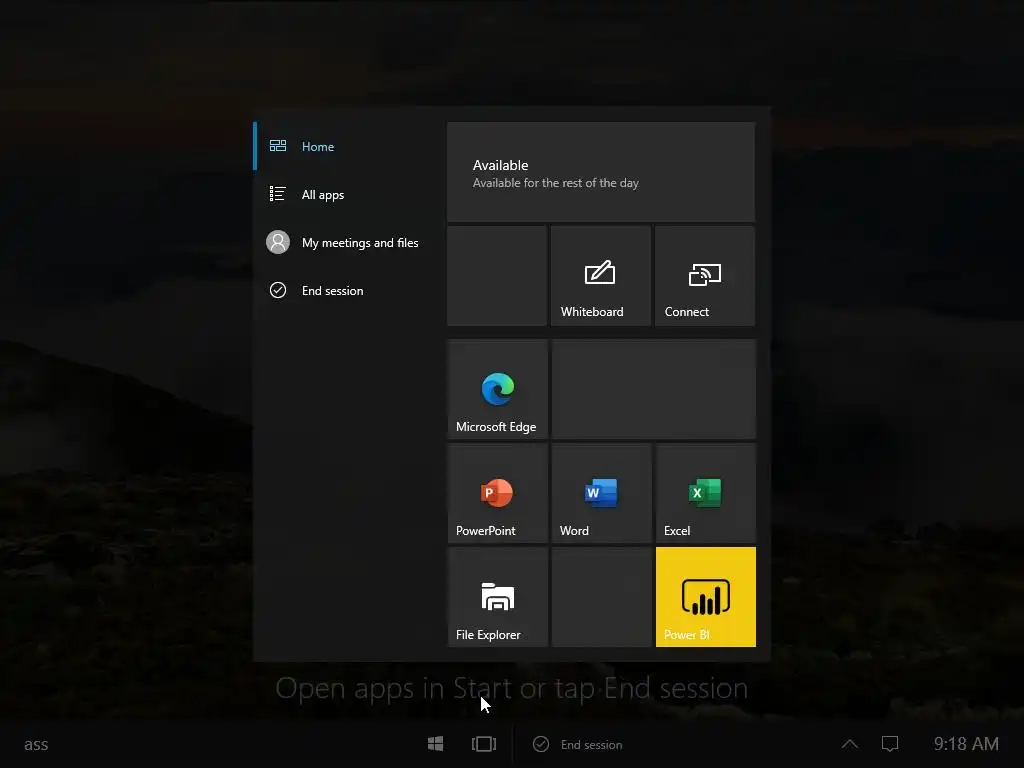Show All apps list
1024x768 pixels.
347,195
